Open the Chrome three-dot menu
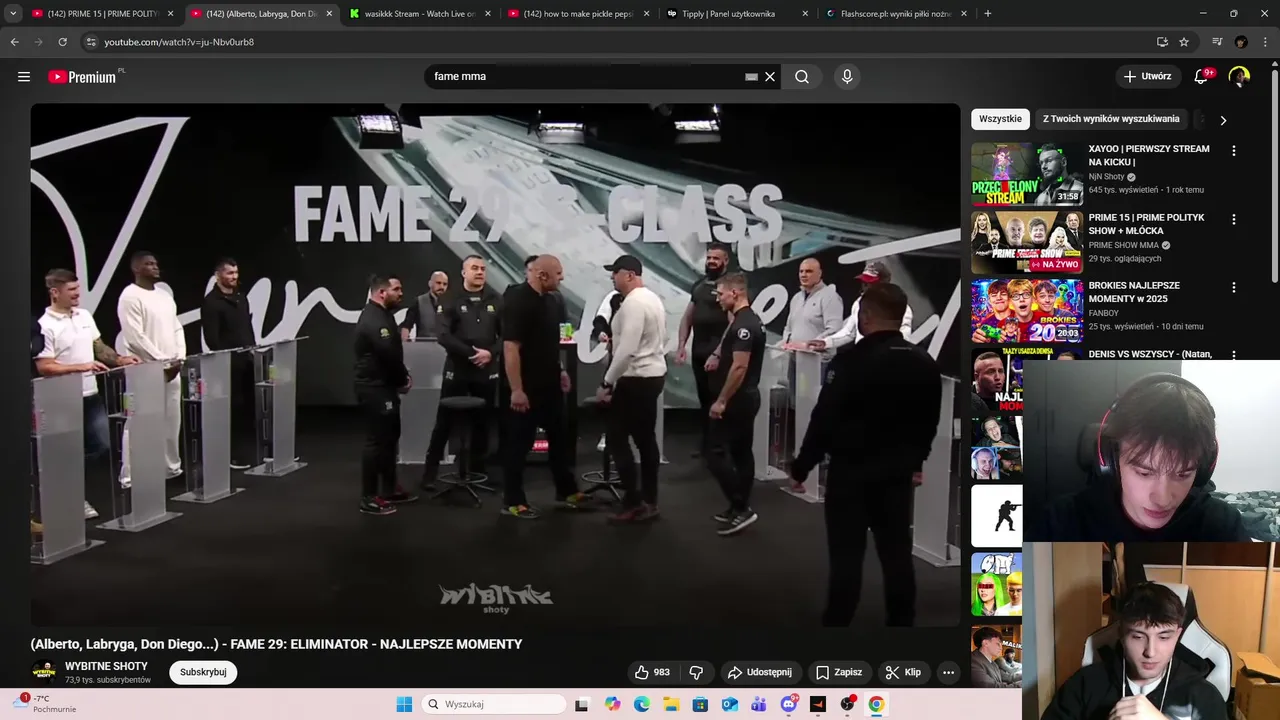The width and height of the screenshot is (1280, 720). point(1266,42)
